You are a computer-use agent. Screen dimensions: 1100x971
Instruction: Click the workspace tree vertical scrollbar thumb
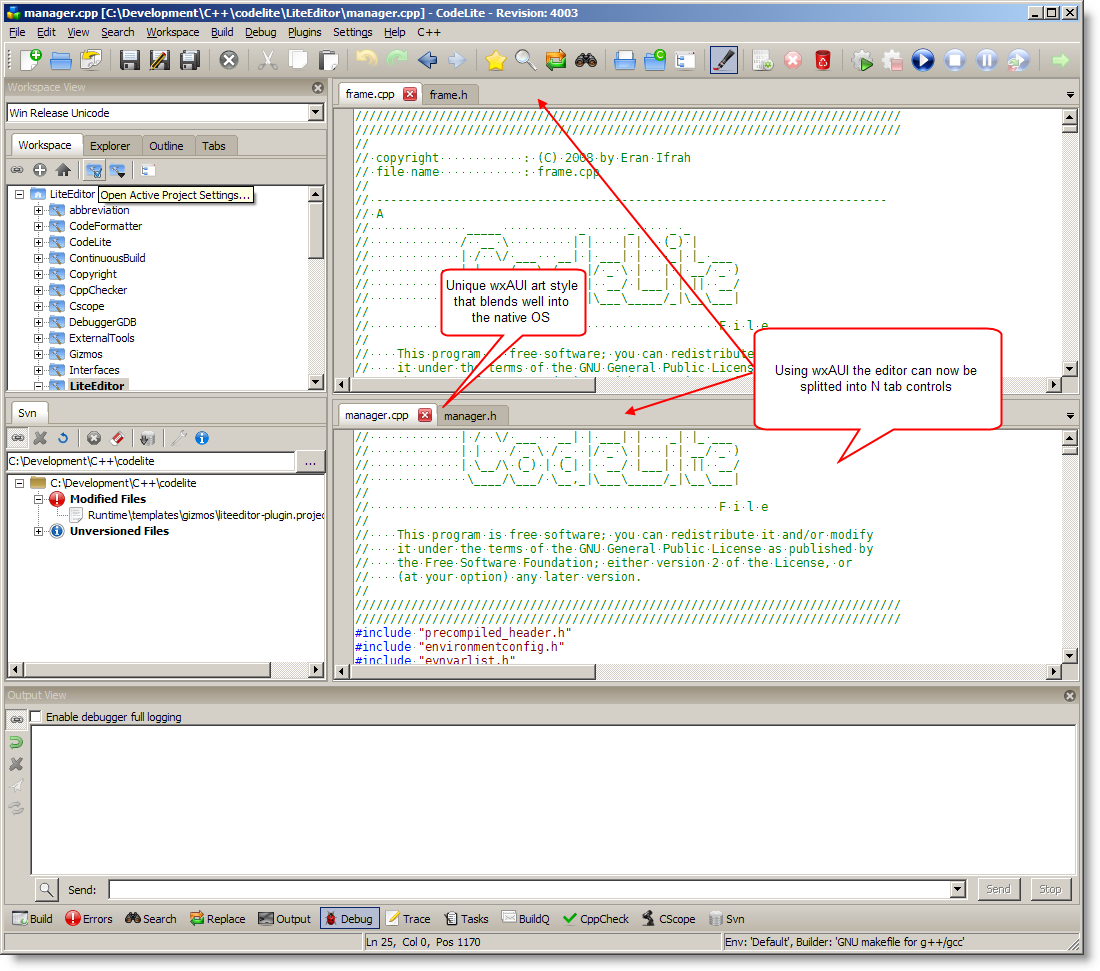(x=316, y=230)
